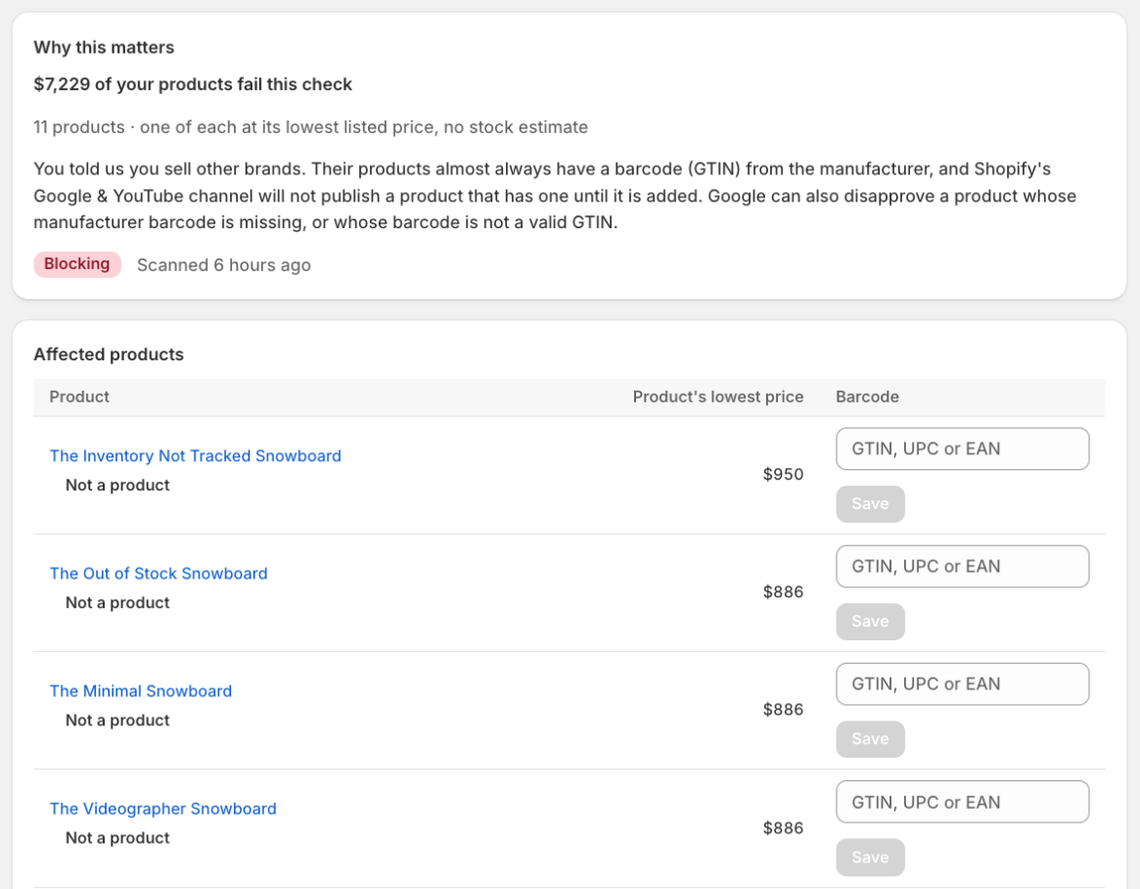Focus barcode field for Inventory Not Tracked Snowboard
The image size is (1140, 889).
pos(963,448)
